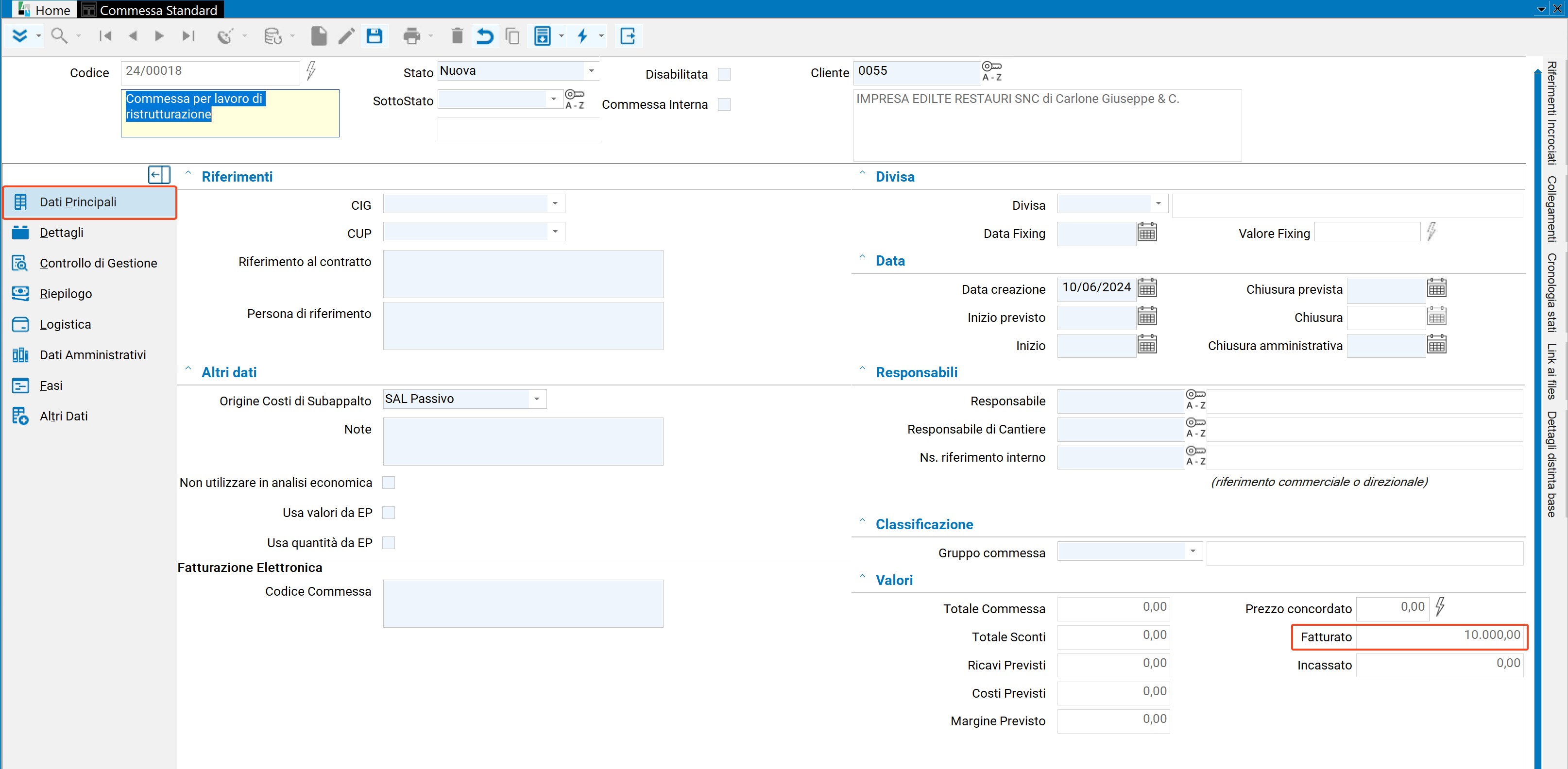This screenshot has height=769, width=1568.
Task: Open calendar picker for Chiusura prevista
Action: pyautogui.click(x=1437, y=288)
